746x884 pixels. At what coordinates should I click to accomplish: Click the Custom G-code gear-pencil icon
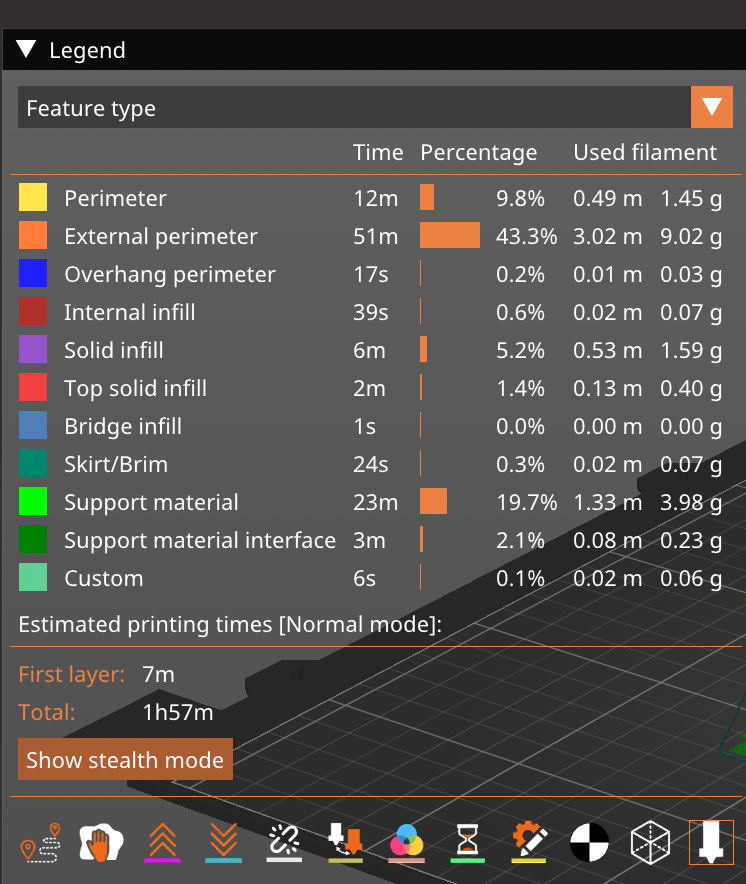click(528, 842)
